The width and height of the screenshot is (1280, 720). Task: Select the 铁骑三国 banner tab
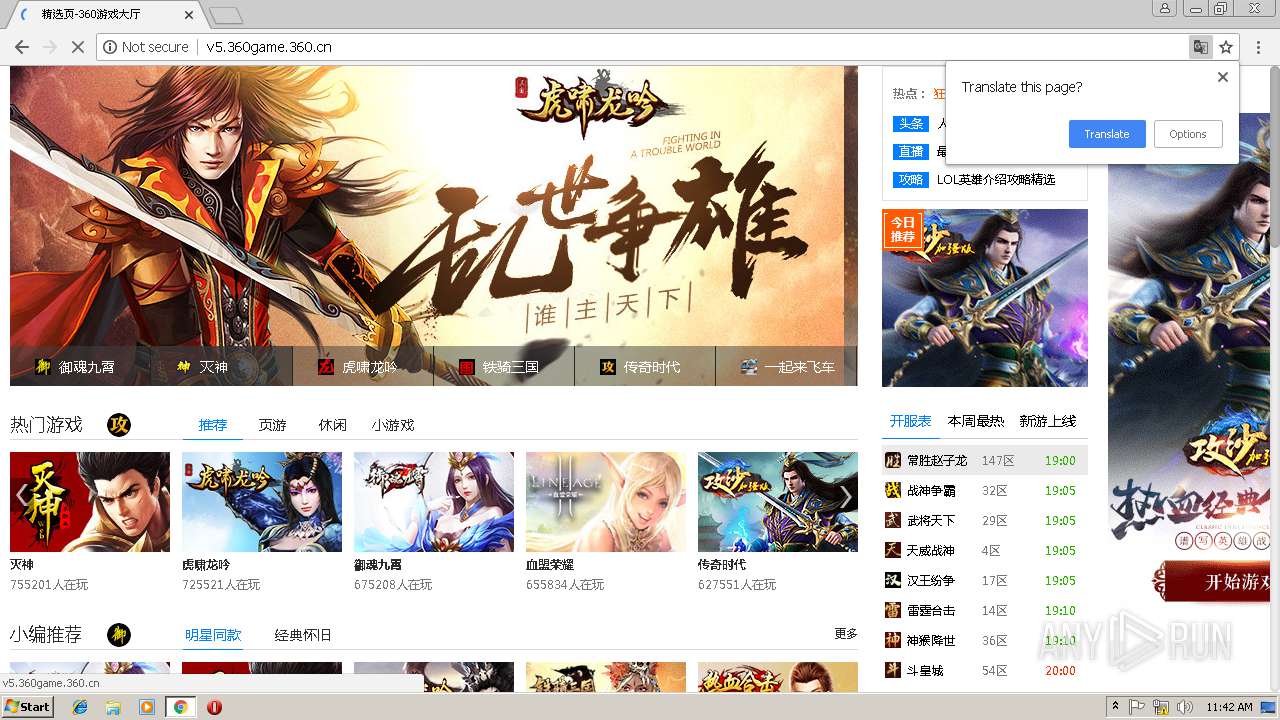pyautogui.click(x=503, y=367)
